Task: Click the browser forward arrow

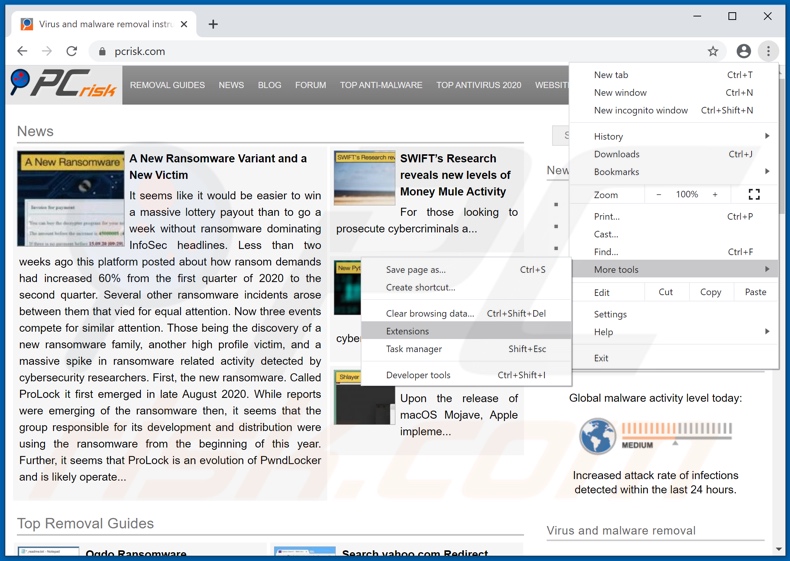Action: tap(47, 51)
